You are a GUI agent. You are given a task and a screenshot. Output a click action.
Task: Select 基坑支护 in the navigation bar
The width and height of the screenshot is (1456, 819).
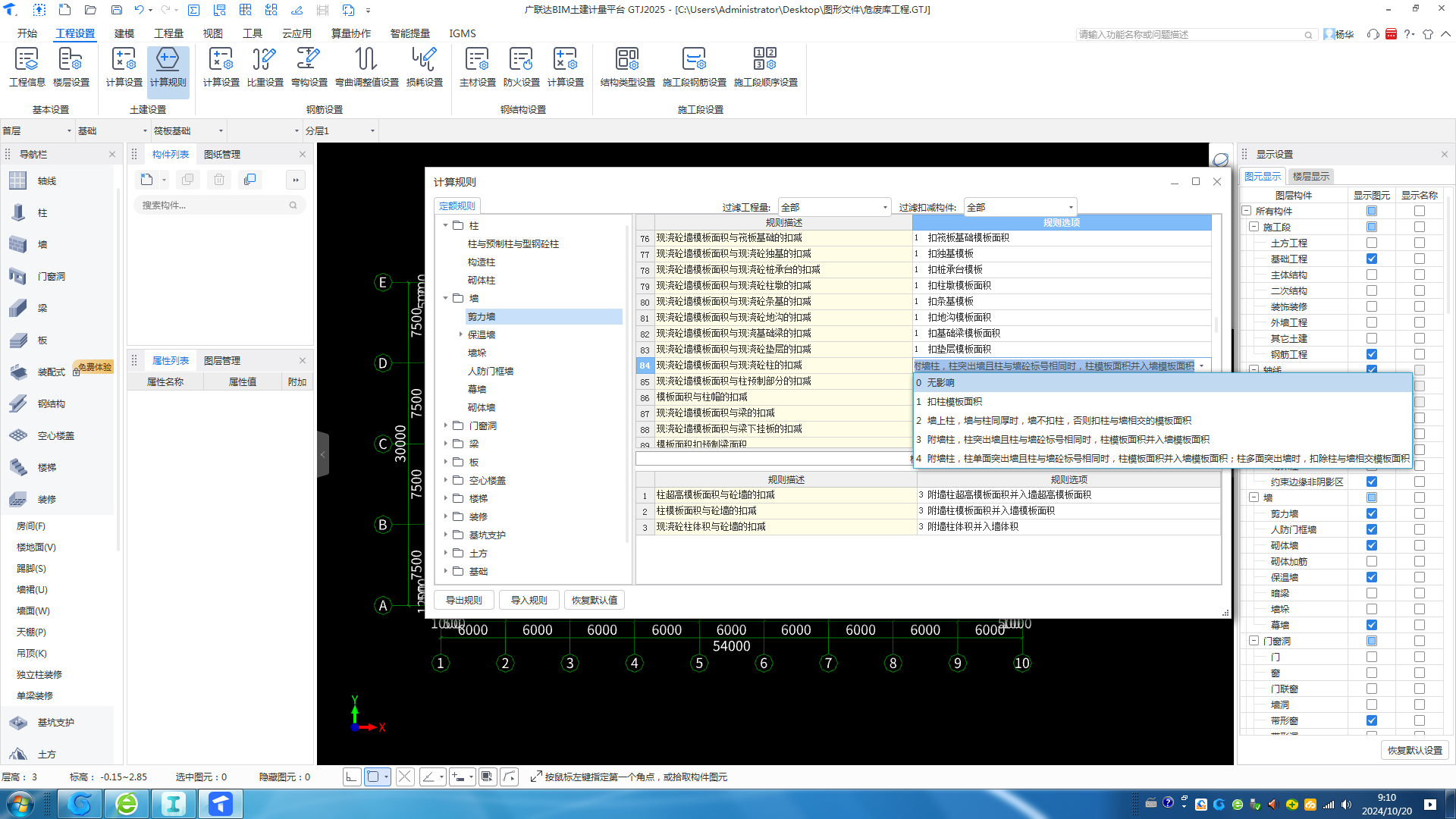[55, 722]
